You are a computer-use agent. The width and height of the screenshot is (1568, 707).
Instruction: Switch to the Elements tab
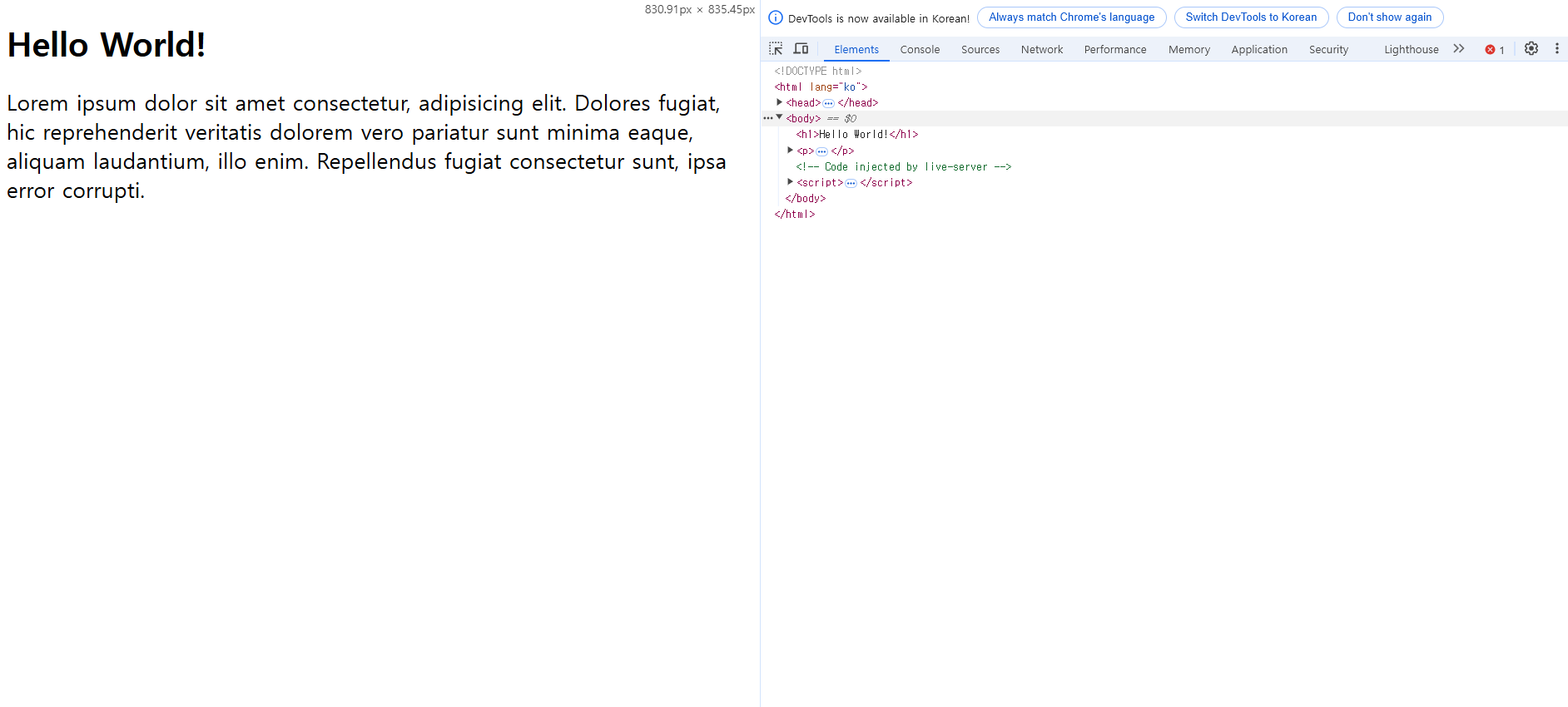click(856, 50)
